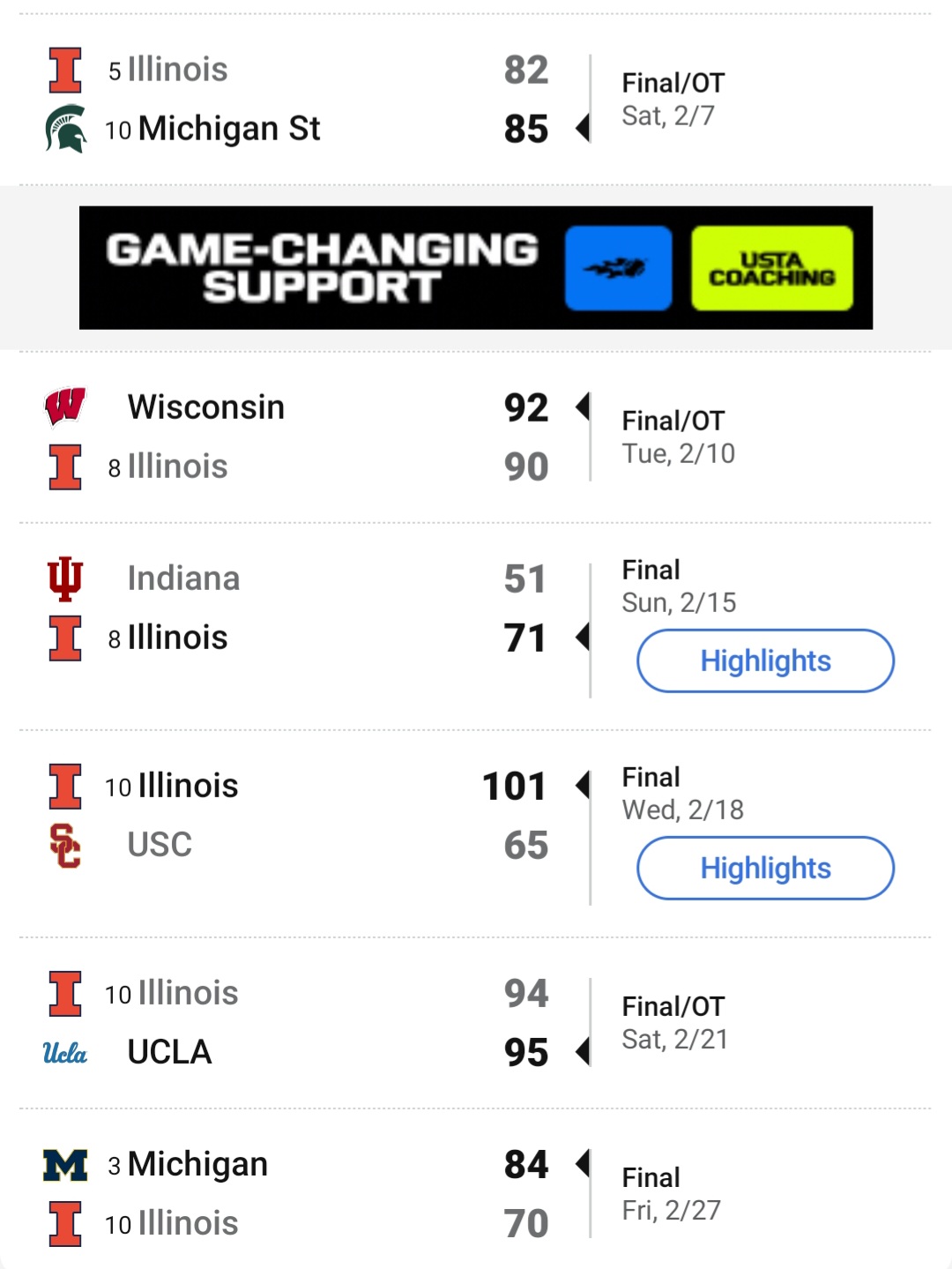Click the Michigan Wolverines M logo
This screenshot has width=952, height=1269.
pyautogui.click(x=65, y=1165)
